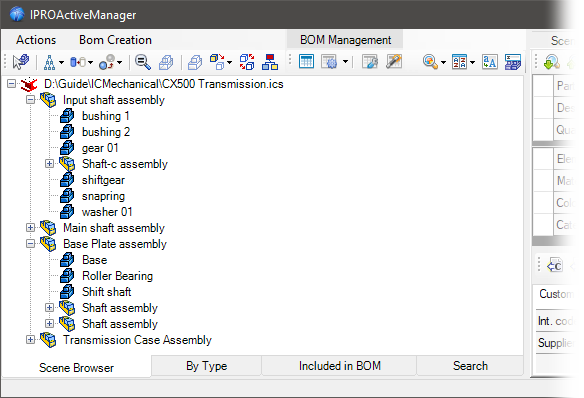Click the green download arrow icon in Scene panel
The width and height of the screenshot is (584, 398).
552,62
